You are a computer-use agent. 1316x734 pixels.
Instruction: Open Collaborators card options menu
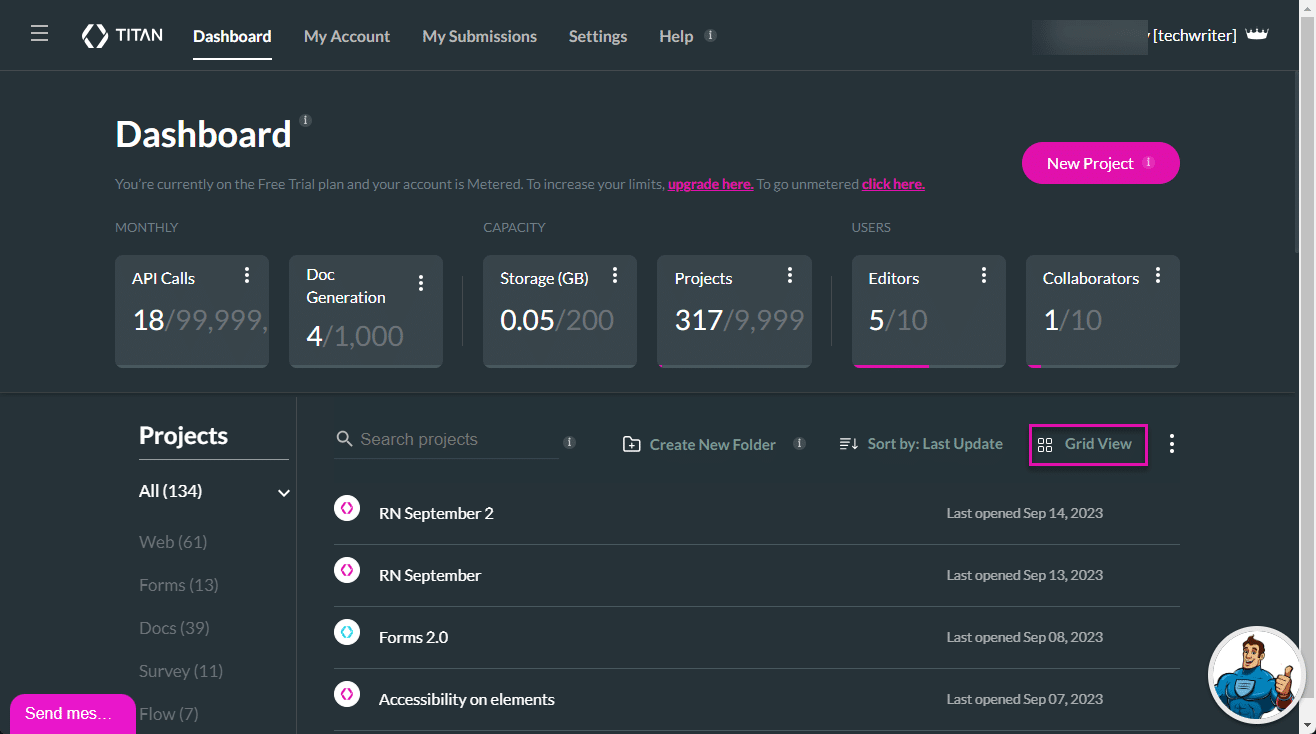pyautogui.click(x=1158, y=275)
